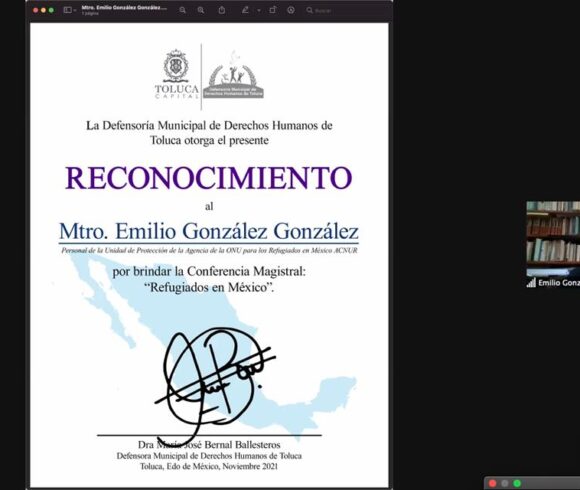Toggle the Preview sidebar view button

click(67, 10)
